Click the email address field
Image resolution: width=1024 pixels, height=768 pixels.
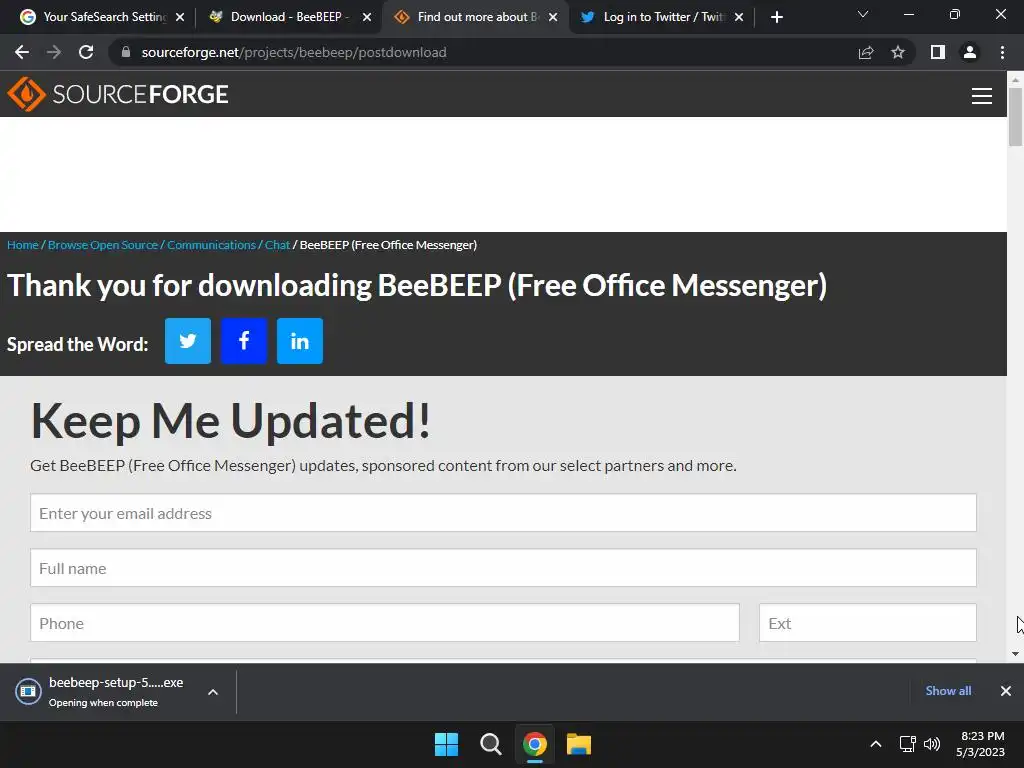(504, 513)
